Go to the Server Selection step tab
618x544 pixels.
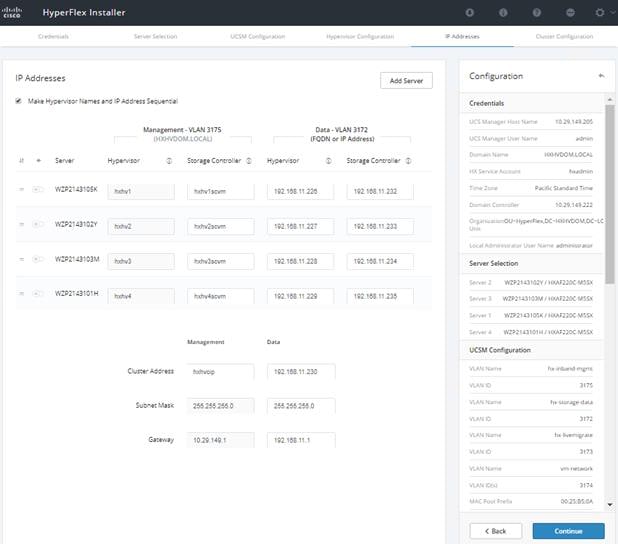click(155, 36)
